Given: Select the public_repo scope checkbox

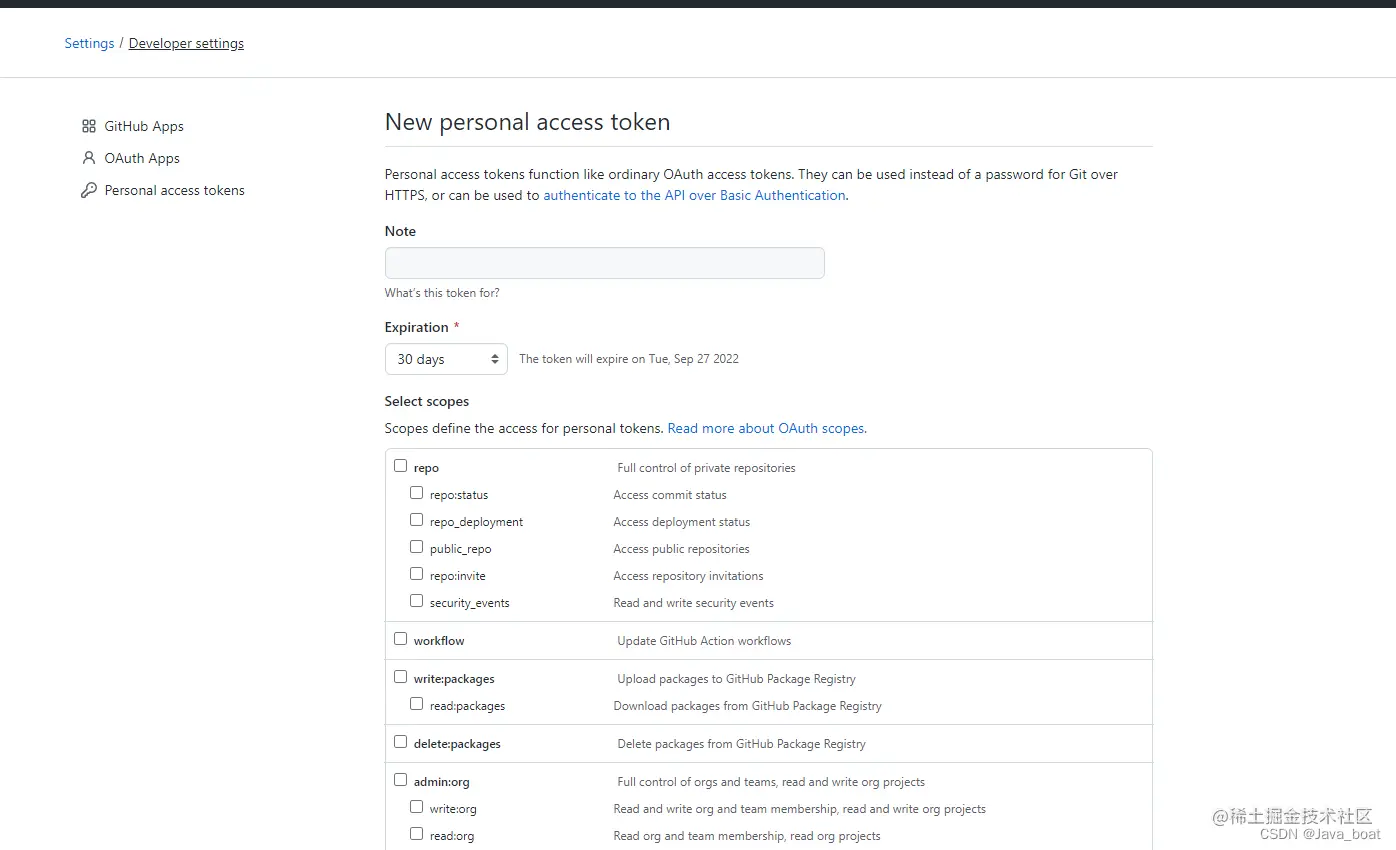Looking at the screenshot, I should [417, 547].
